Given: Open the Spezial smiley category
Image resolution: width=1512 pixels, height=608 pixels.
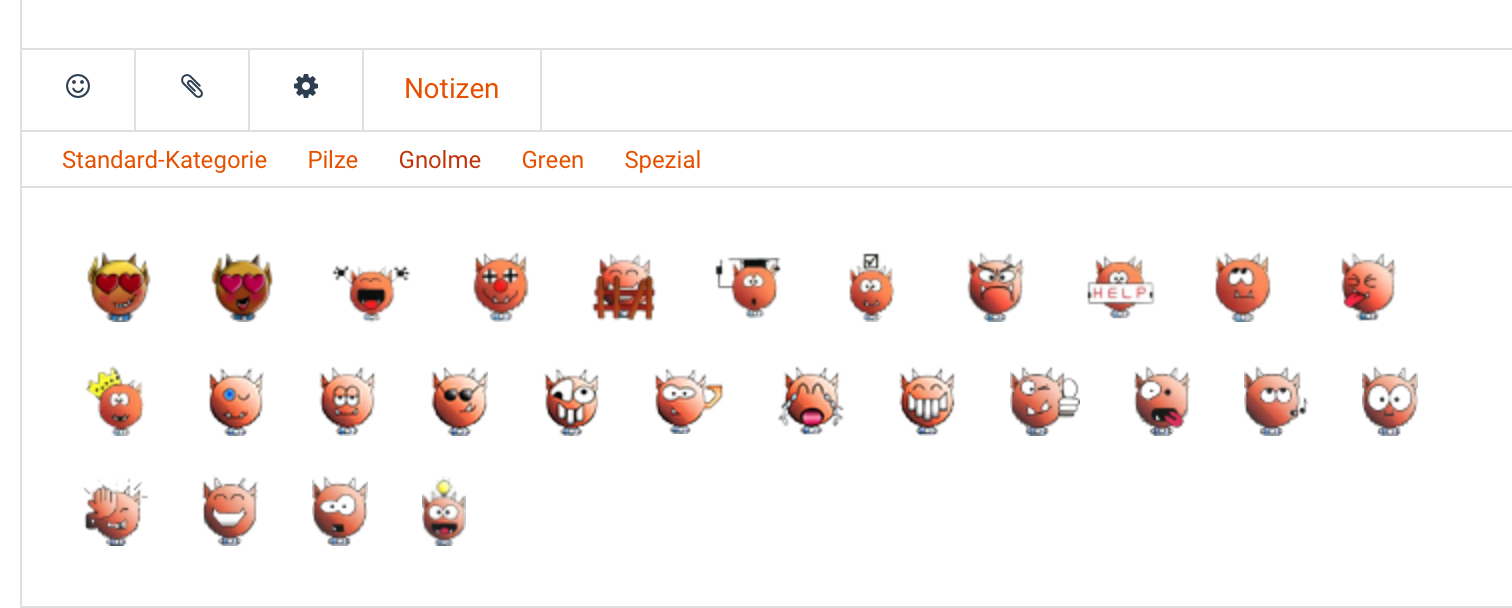Looking at the screenshot, I should click(663, 160).
